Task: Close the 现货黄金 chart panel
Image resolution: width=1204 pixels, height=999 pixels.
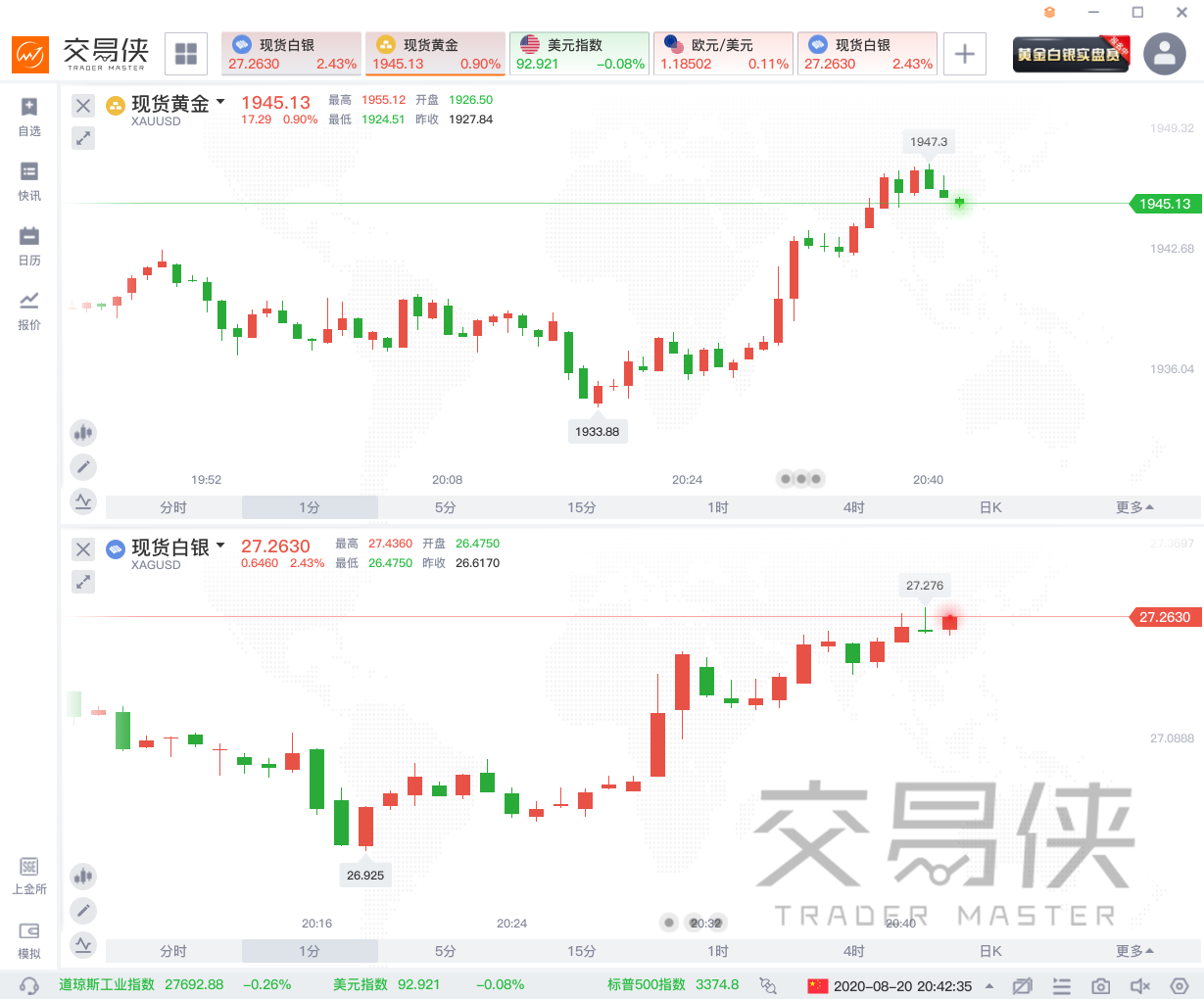Action: (x=83, y=106)
